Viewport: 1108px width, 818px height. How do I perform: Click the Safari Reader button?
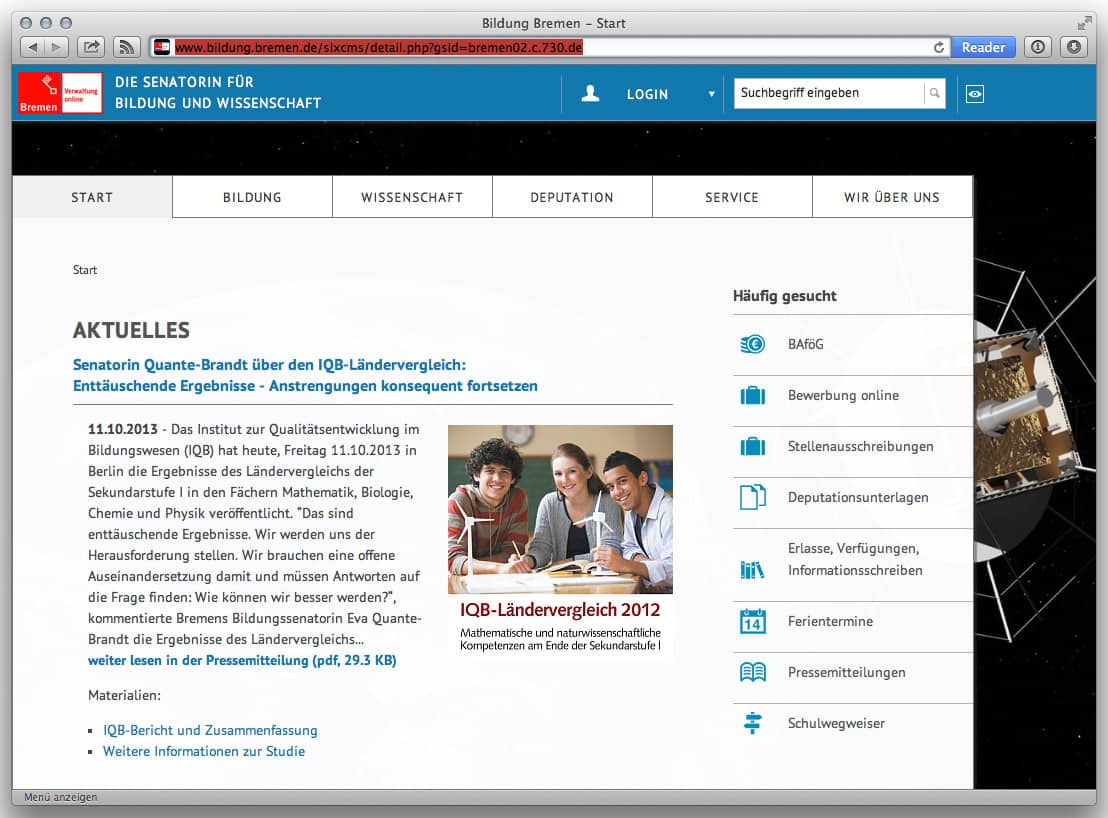pos(983,47)
